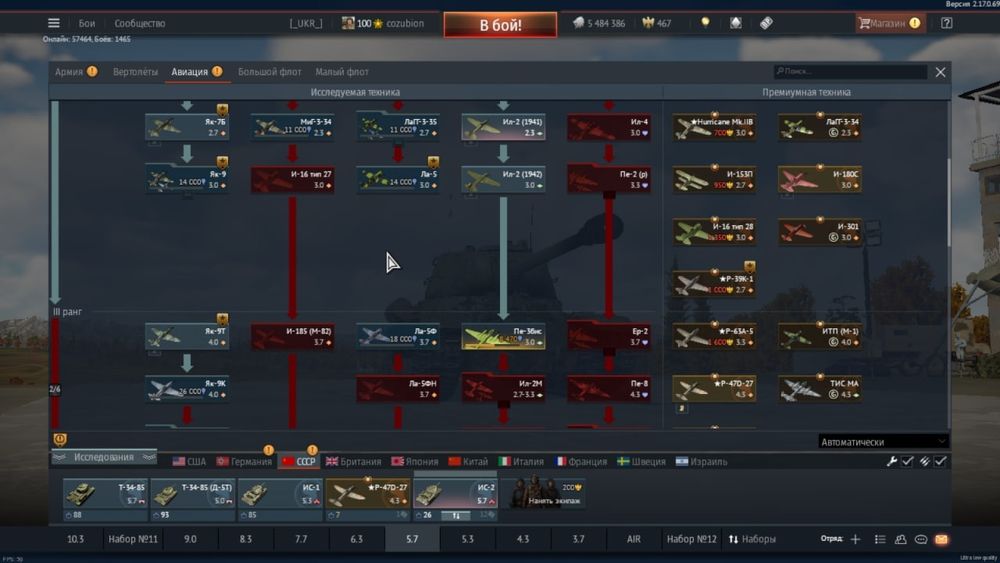This screenshot has width=1000, height=563.
Task: Open the Наборы presets button
Action: coord(753,539)
